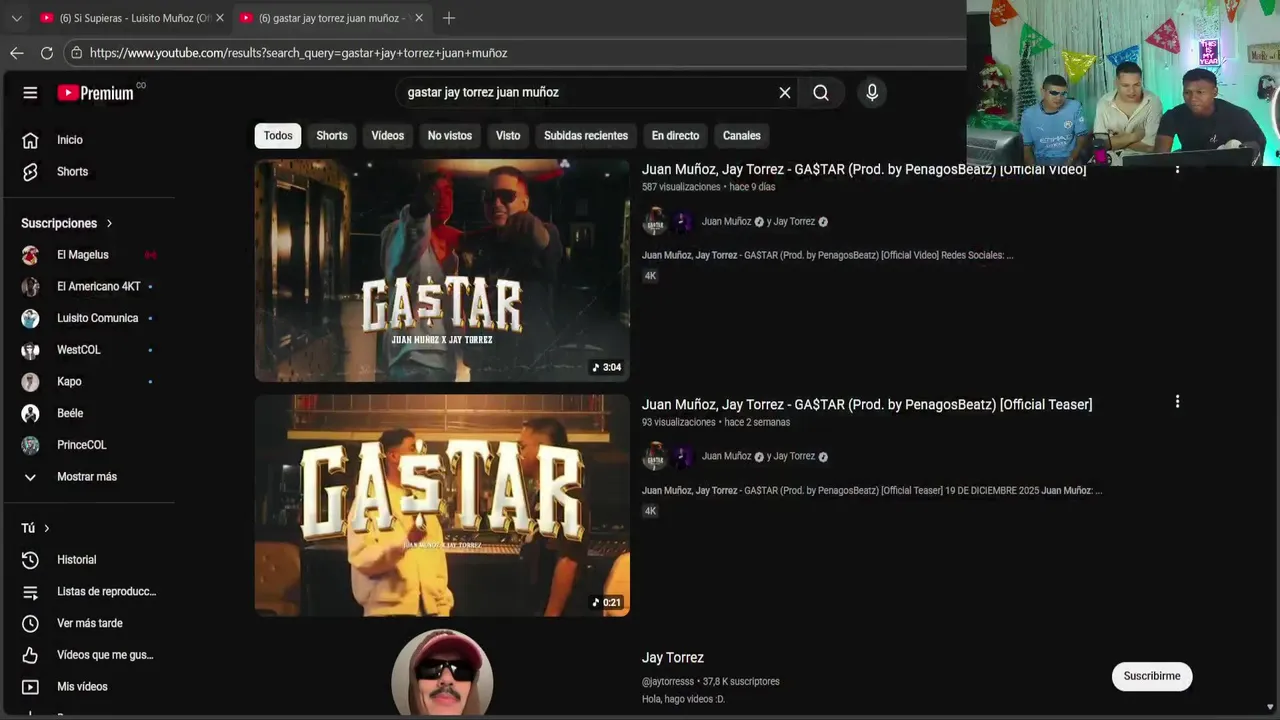The height and width of the screenshot is (720, 1280).
Task: Open the GA$TAR [Official Video] title link
Action: pyautogui.click(x=864, y=170)
